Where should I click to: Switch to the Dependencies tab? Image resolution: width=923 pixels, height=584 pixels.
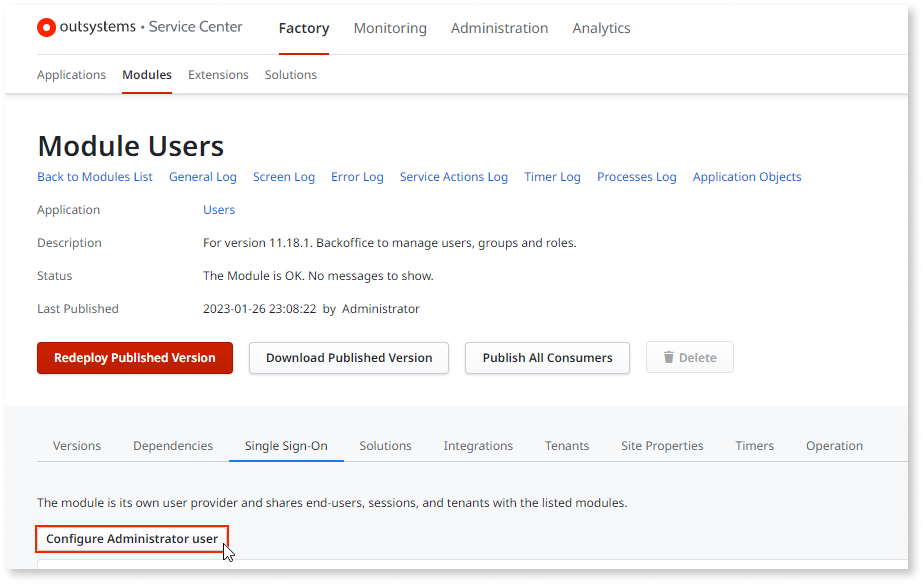click(173, 446)
